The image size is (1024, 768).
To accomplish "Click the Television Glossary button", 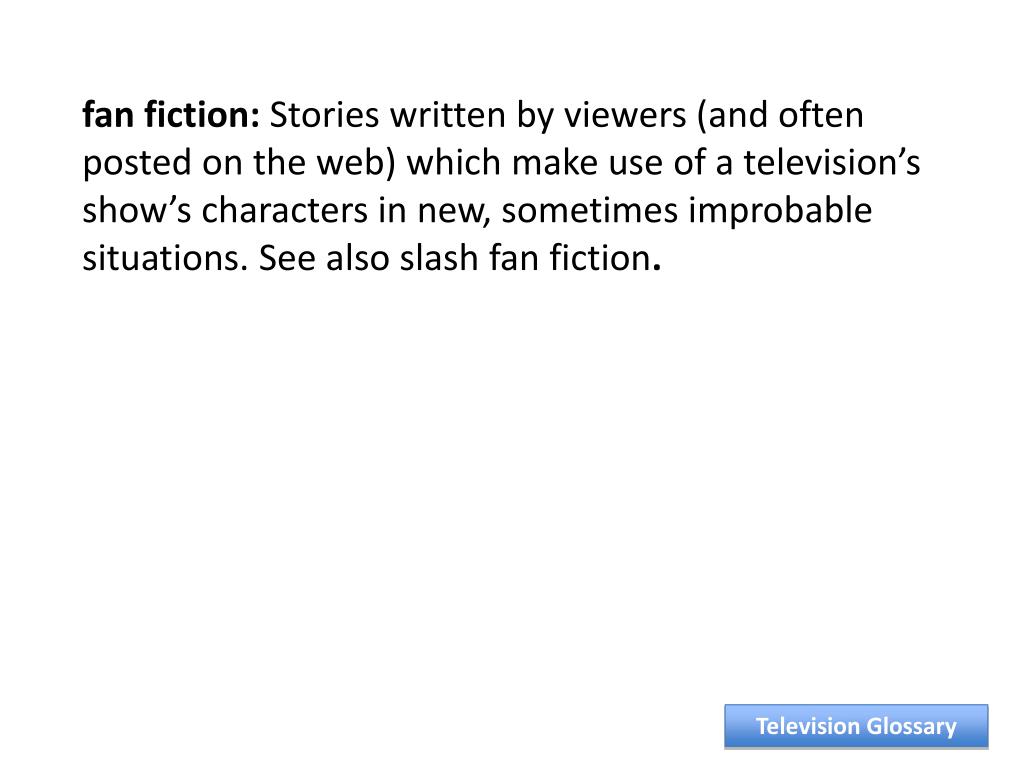I will coord(856,726).
